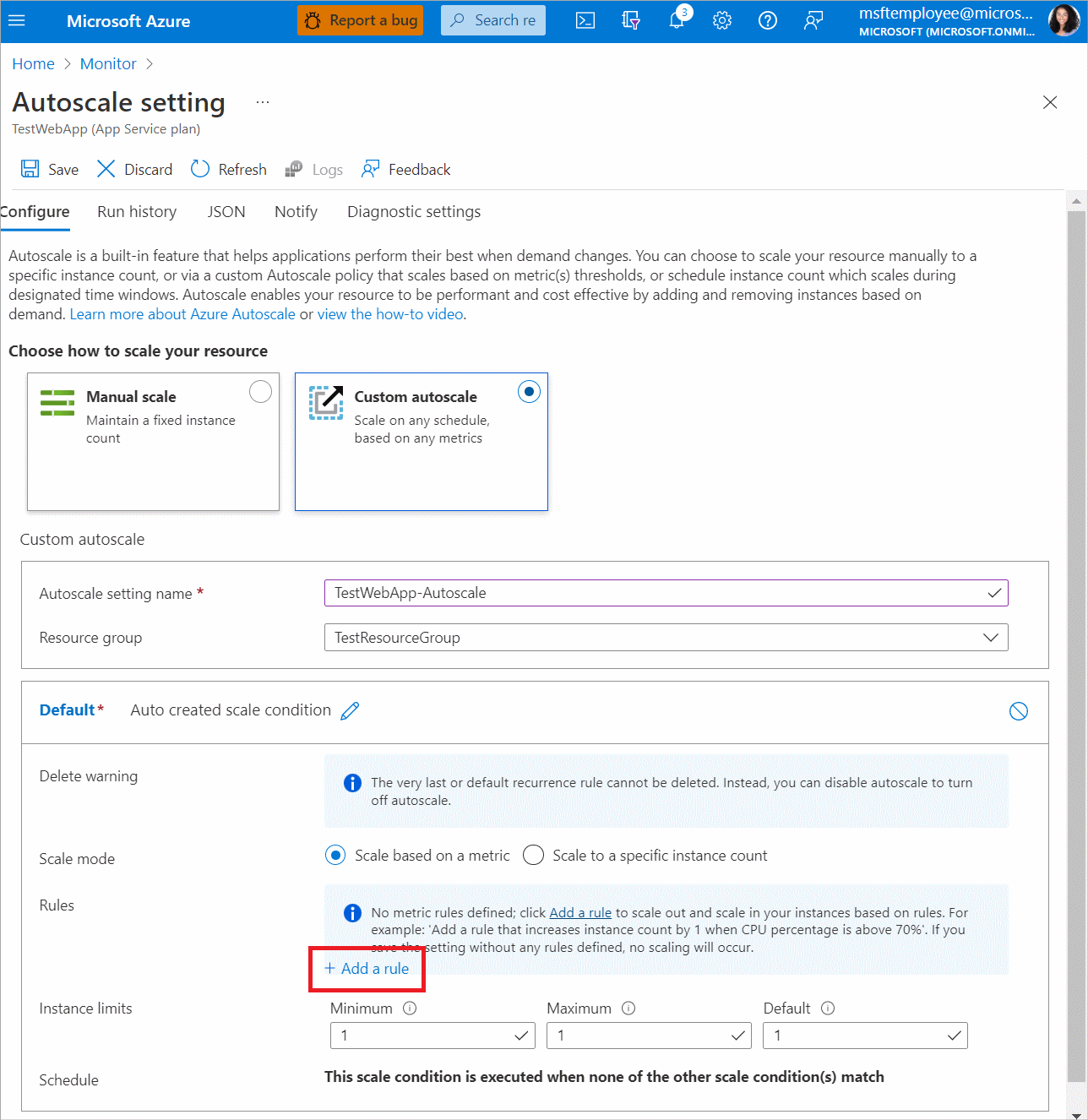The image size is (1088, 1120).
Task: Click the info icon beside Minimum
Action: (410, 1008)
